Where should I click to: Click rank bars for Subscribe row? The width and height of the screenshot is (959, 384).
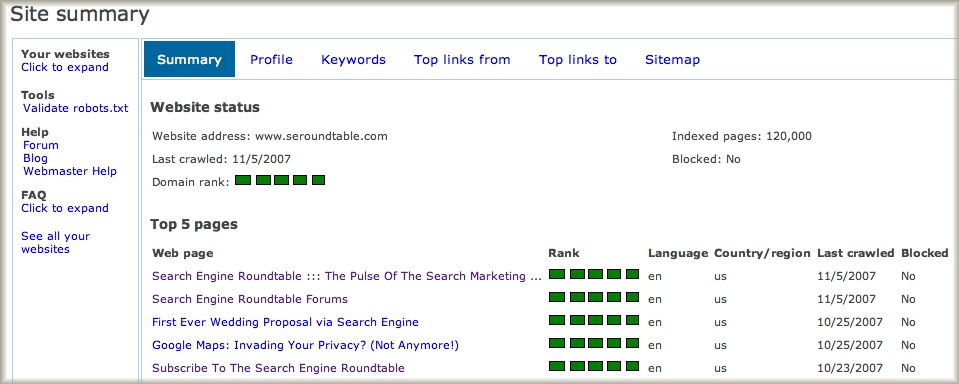(x=593, y=366)
